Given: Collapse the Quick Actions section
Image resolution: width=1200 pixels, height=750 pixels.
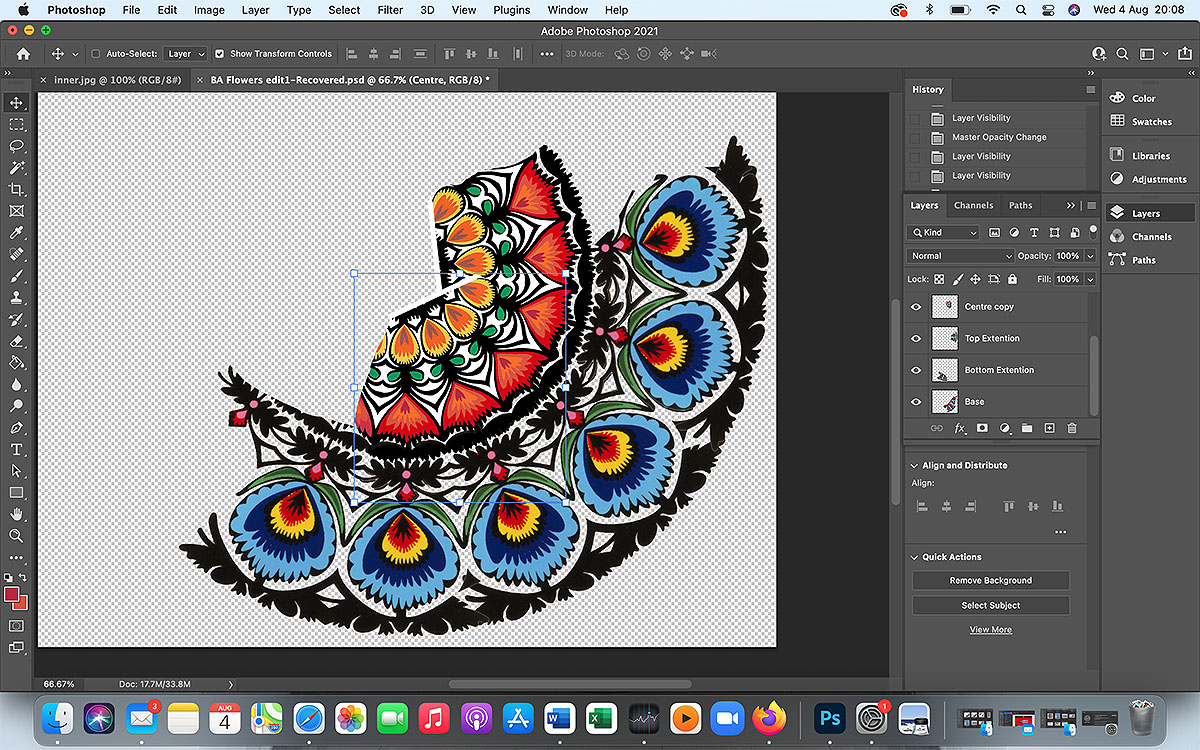Looking at the screenshot, I should pyautogui.click(x=914, y=557).
